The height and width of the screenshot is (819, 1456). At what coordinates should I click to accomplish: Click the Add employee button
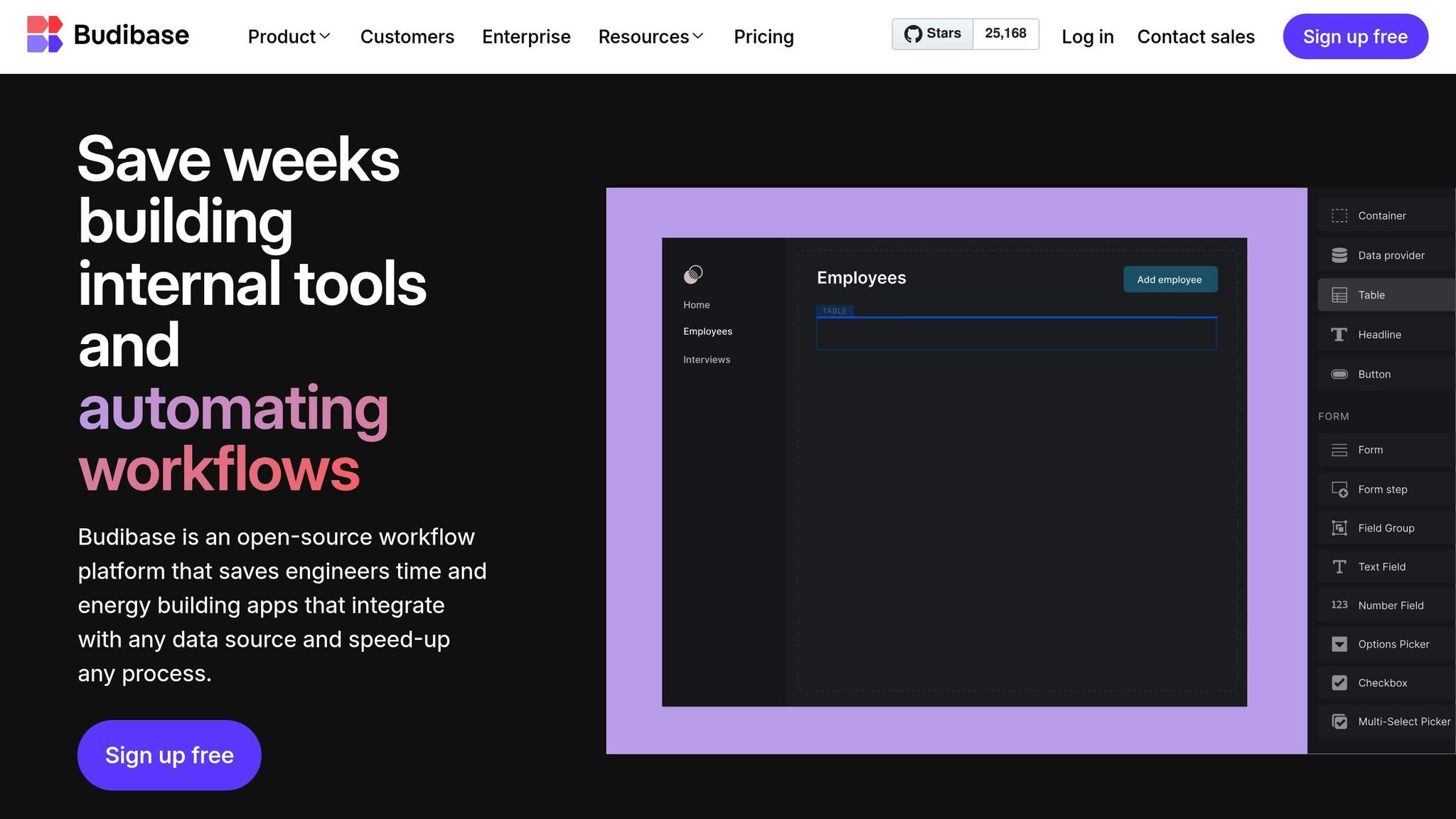(1170, 279)
